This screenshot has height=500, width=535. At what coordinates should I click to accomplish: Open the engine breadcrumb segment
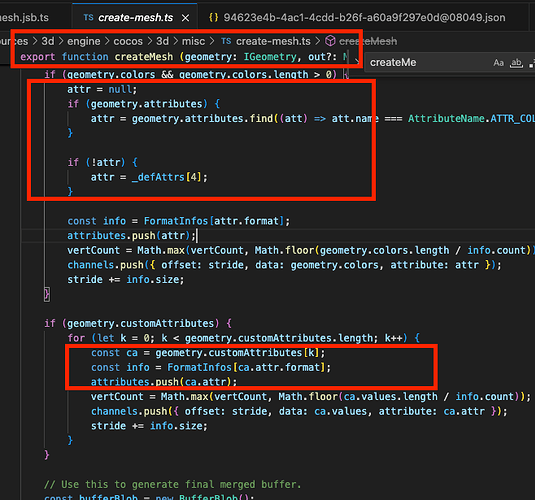(x=84, y=41)
